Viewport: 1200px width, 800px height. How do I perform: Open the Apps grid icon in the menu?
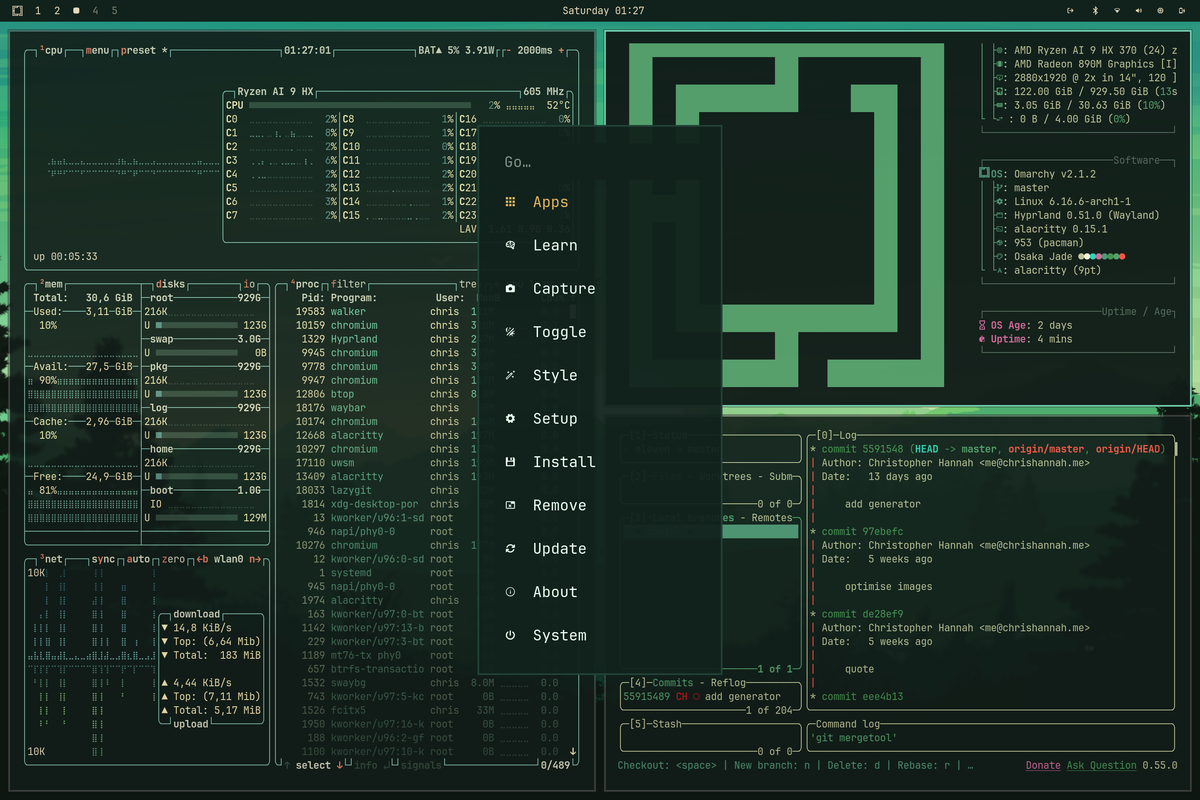tap(510, 202)
